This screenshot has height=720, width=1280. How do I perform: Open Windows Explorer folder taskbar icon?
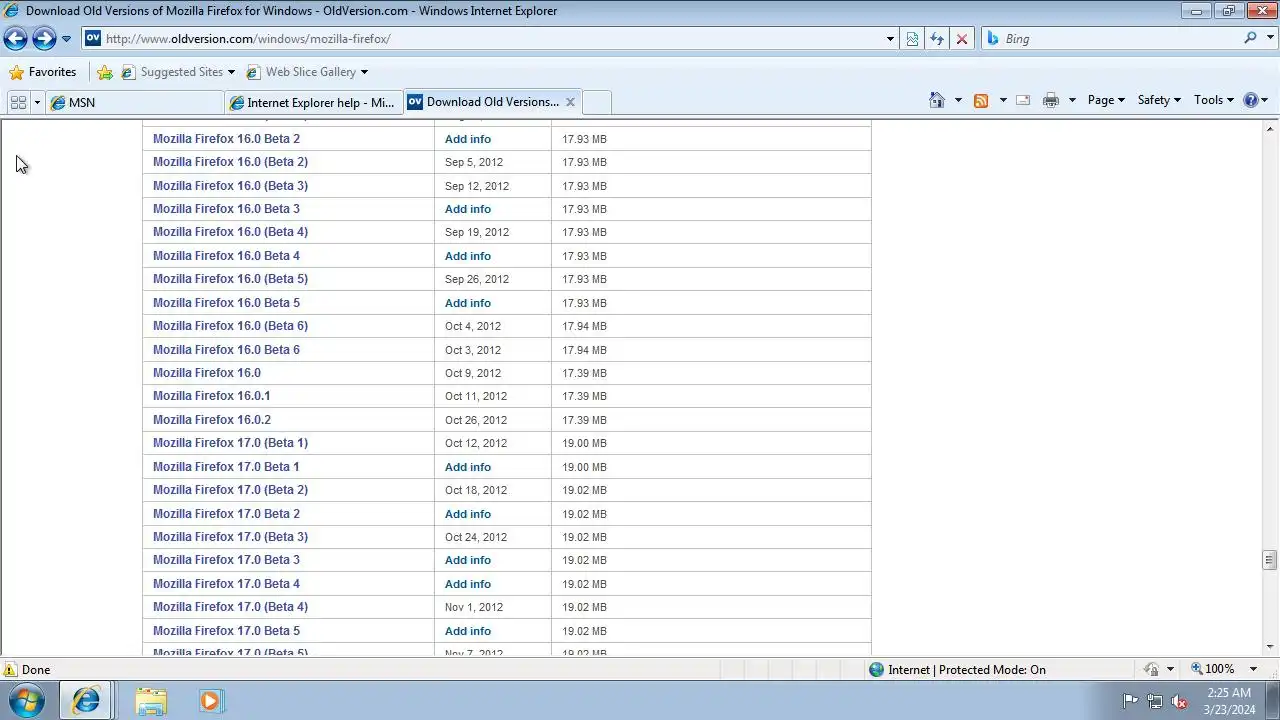tap(151, 701)
